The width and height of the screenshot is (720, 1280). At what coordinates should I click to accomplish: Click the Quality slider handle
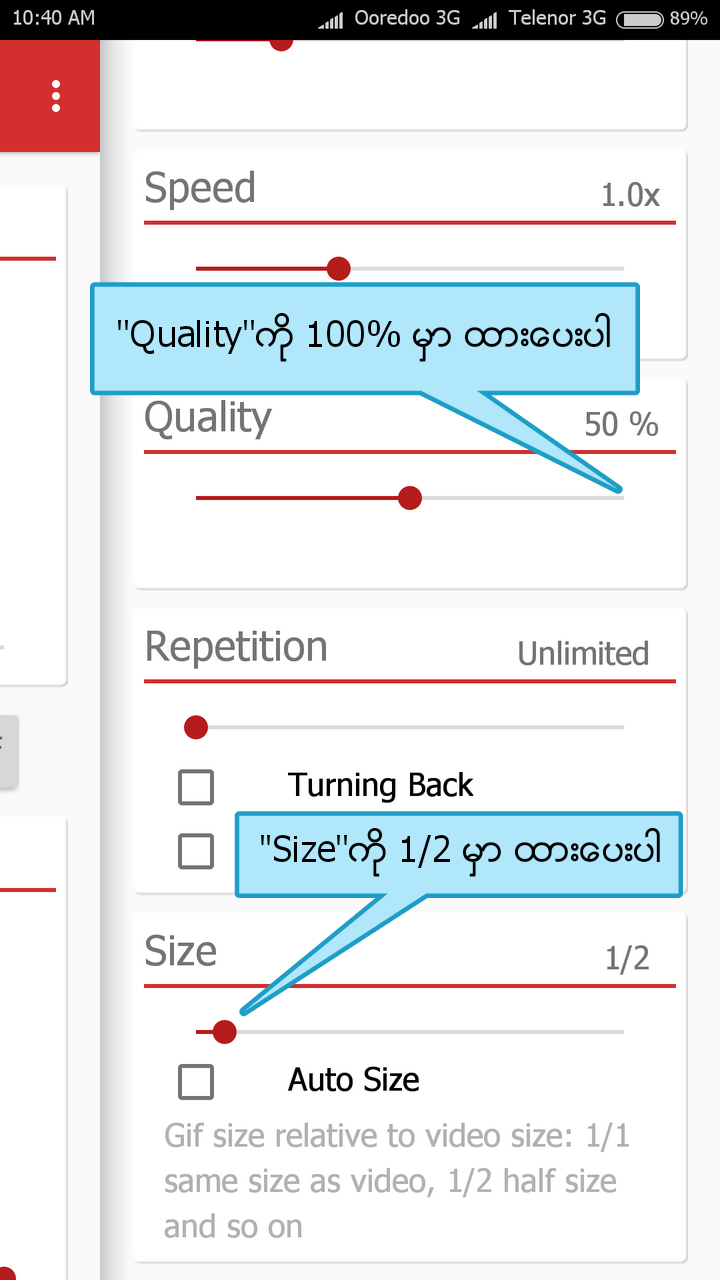coord(410,497)
